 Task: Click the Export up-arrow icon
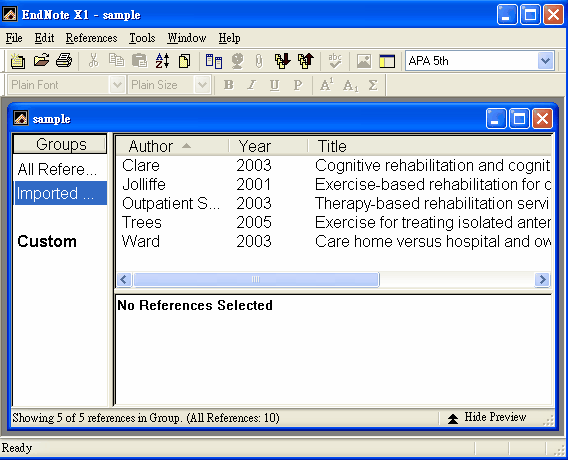(x=305, y=61)
